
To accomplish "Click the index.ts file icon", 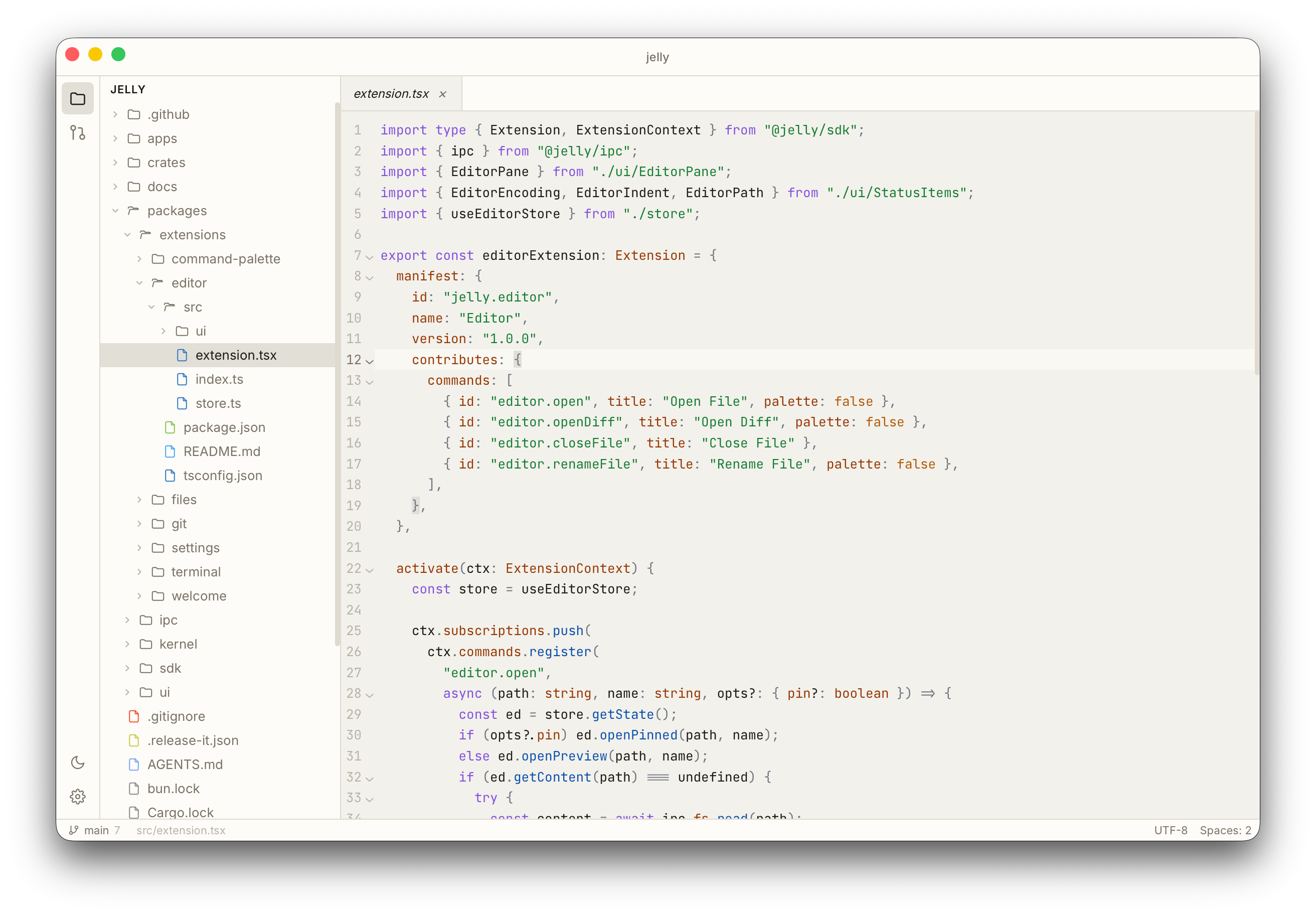I will pos(182,379).
